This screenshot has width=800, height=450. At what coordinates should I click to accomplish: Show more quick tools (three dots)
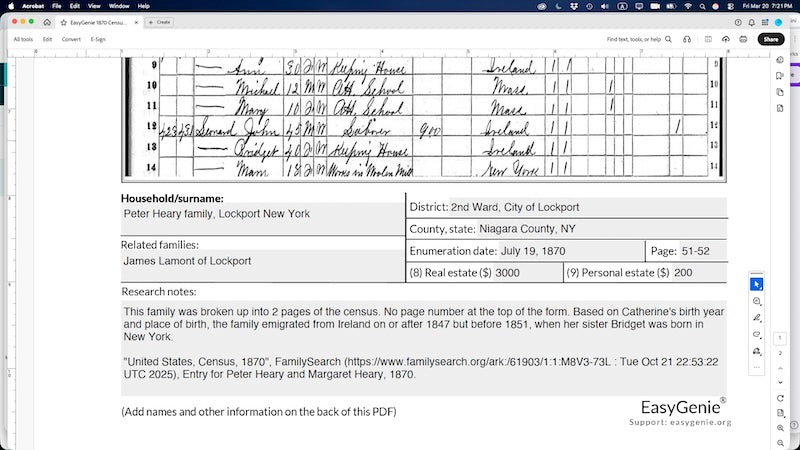point(757,367)
